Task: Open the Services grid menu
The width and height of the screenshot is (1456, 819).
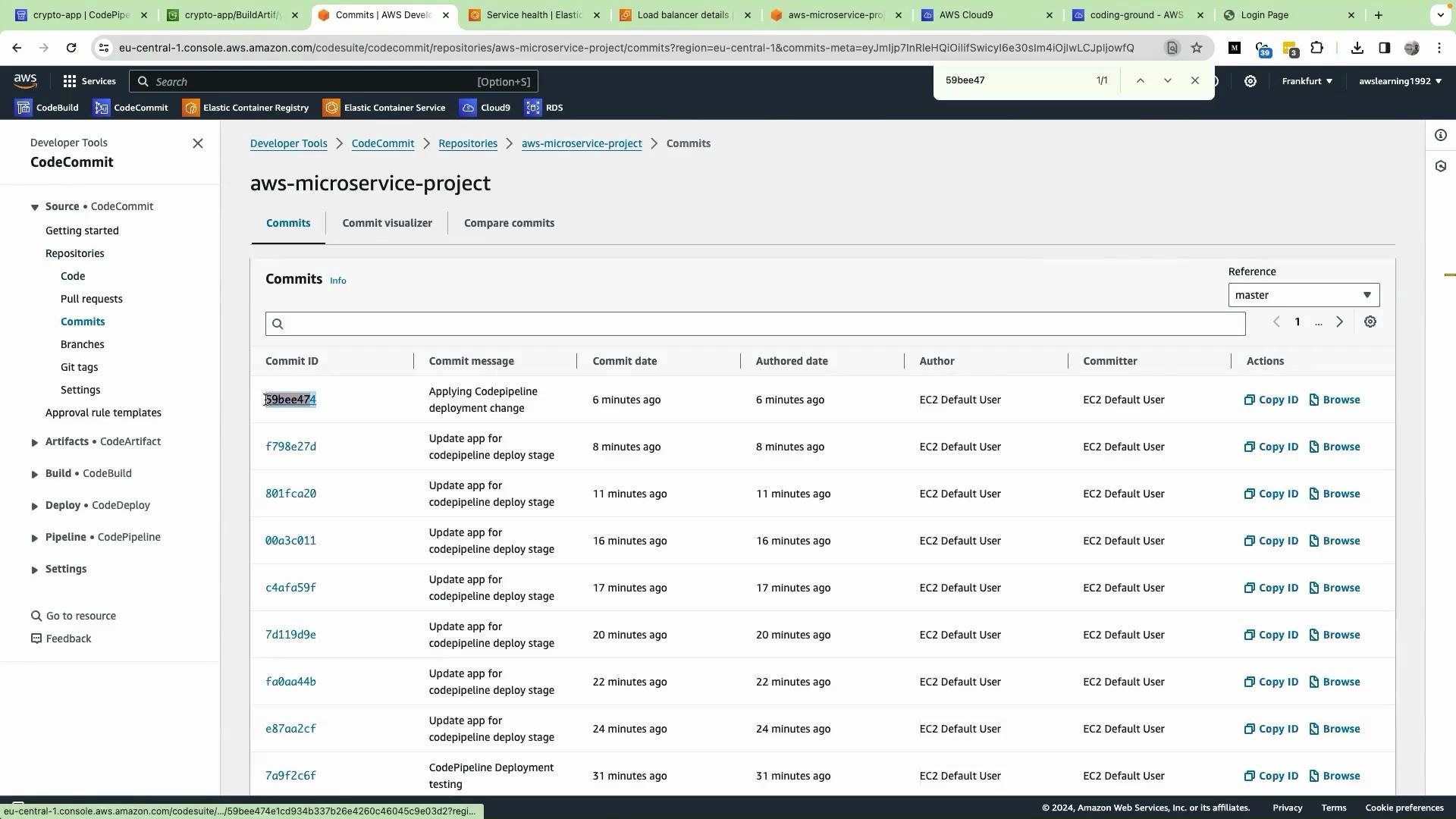Action: point(89,81)
